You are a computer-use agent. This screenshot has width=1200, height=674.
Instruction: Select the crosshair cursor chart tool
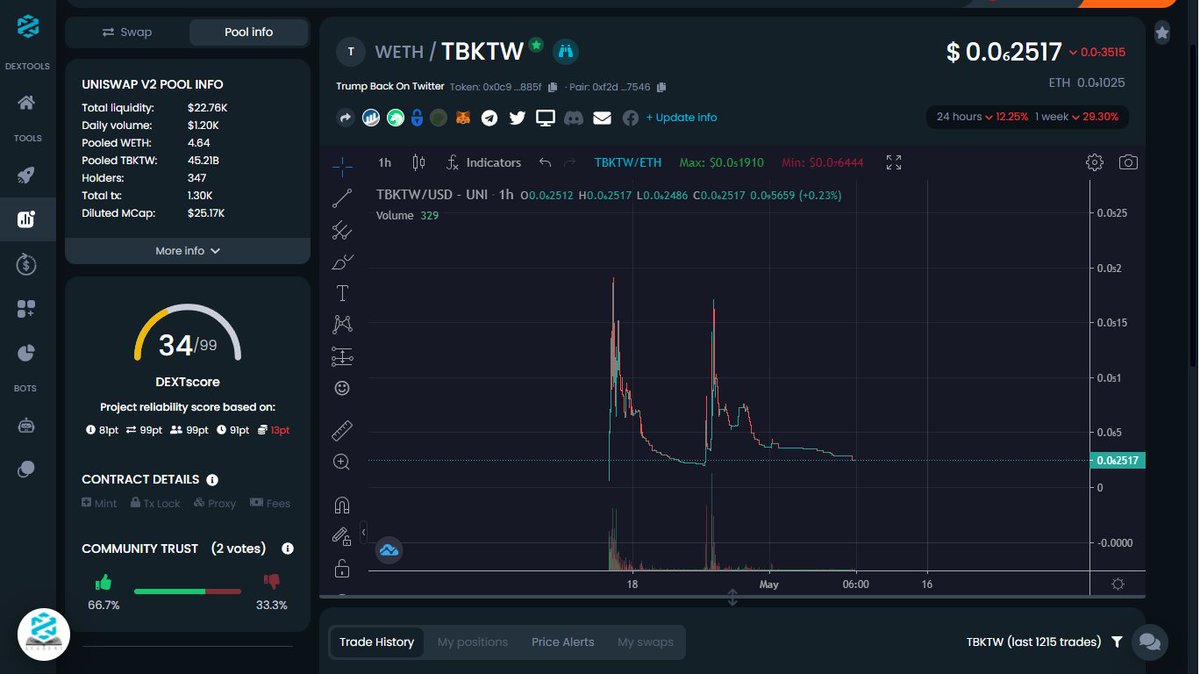tap(342, 166)
